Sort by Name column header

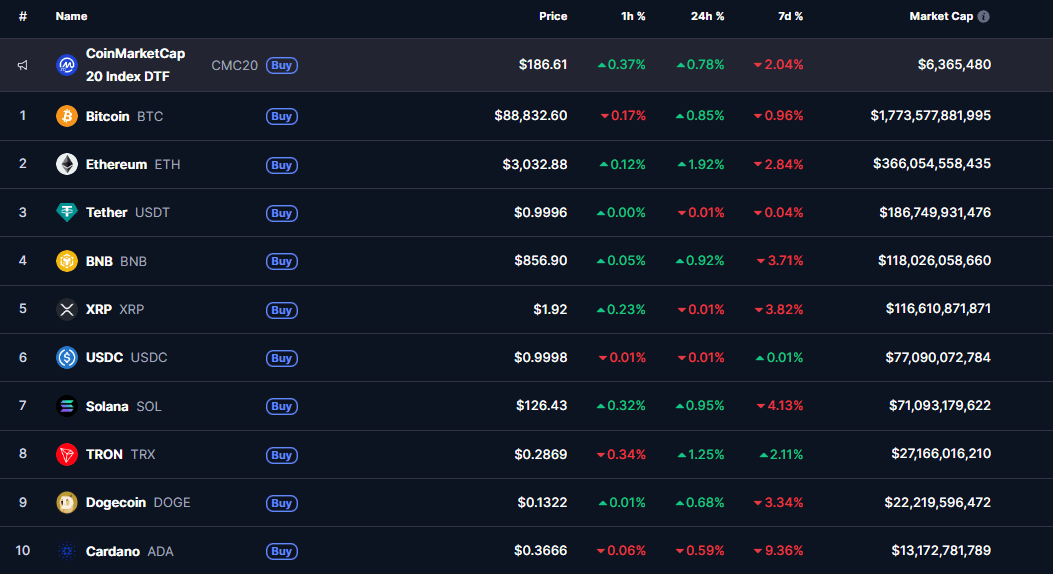point(71,16)
